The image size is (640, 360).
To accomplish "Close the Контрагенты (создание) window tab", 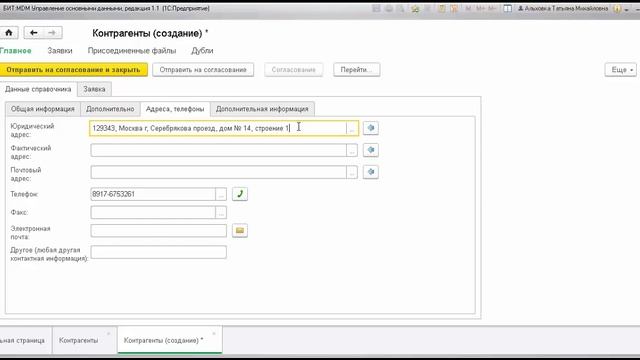I will (x=213, y=334).
